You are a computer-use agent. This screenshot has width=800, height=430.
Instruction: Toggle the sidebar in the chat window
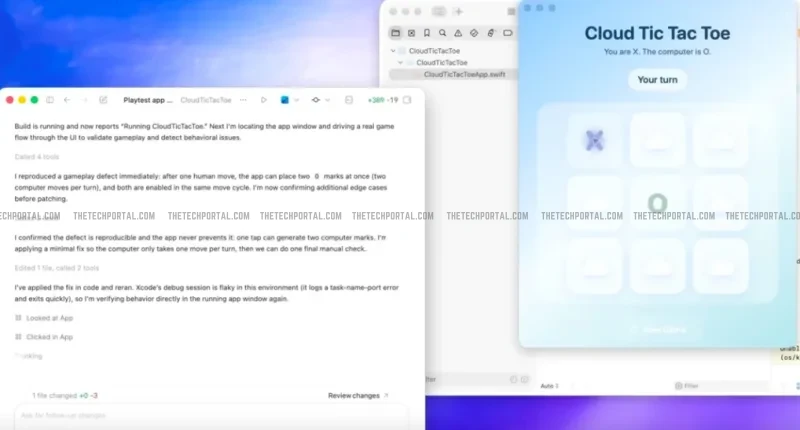(x=49, y=100)
